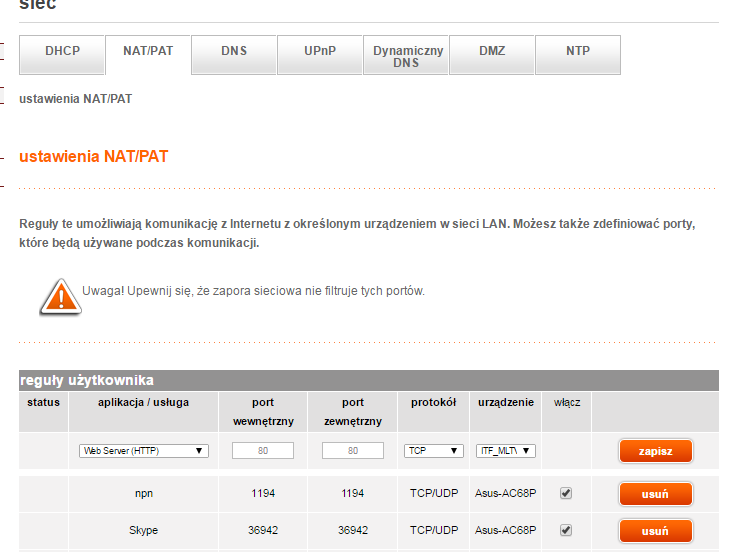The height and width of the screenshot is (552, 742).
Task: Expand the Web Server (HTTP) service dropdown
Action: [144, 451]
